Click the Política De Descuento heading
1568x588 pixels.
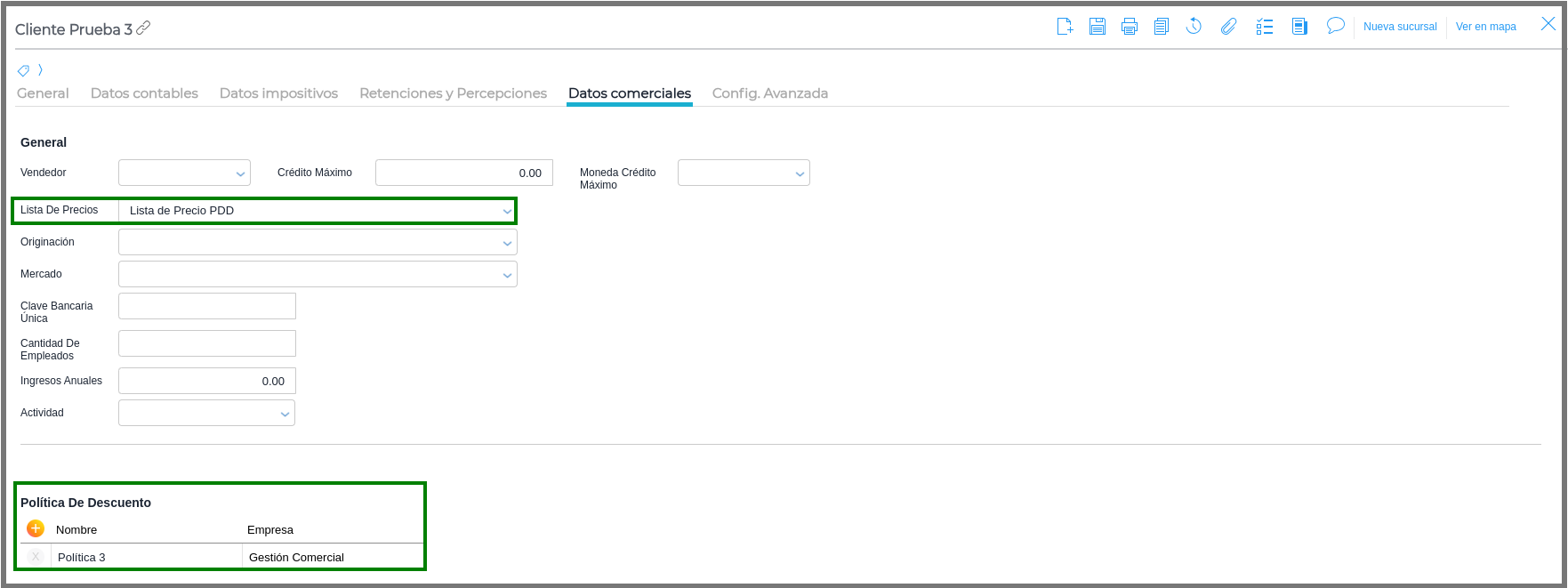click(x=85, y=503)
